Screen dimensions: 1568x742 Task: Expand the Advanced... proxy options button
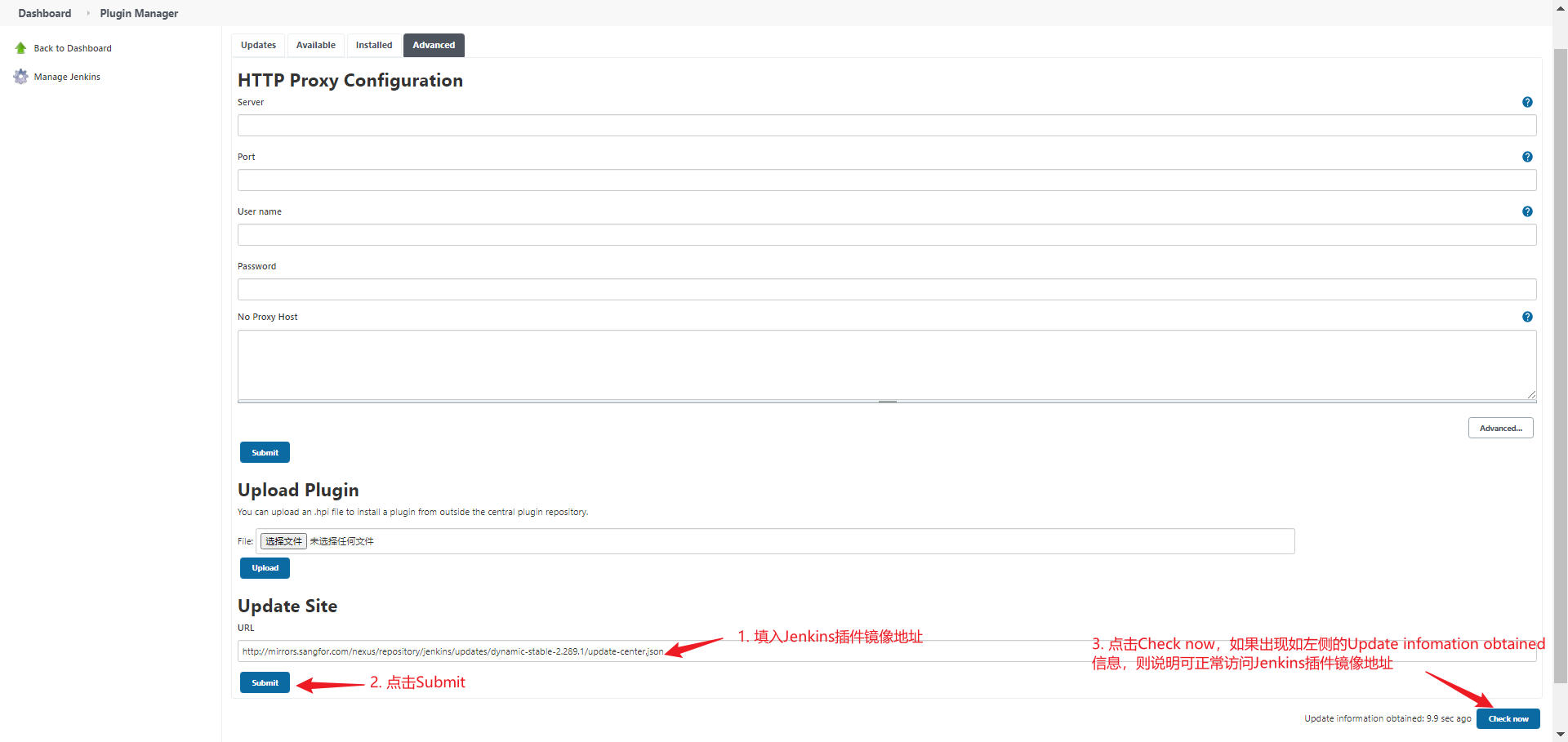(x=1500, y=428)
